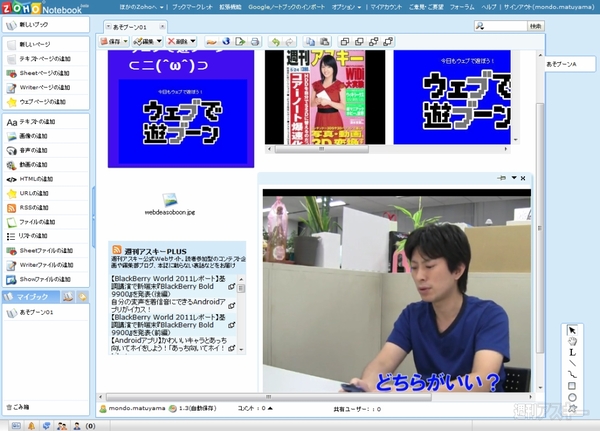
Task: Add a Writer page from sidebar
Action: 46,87
